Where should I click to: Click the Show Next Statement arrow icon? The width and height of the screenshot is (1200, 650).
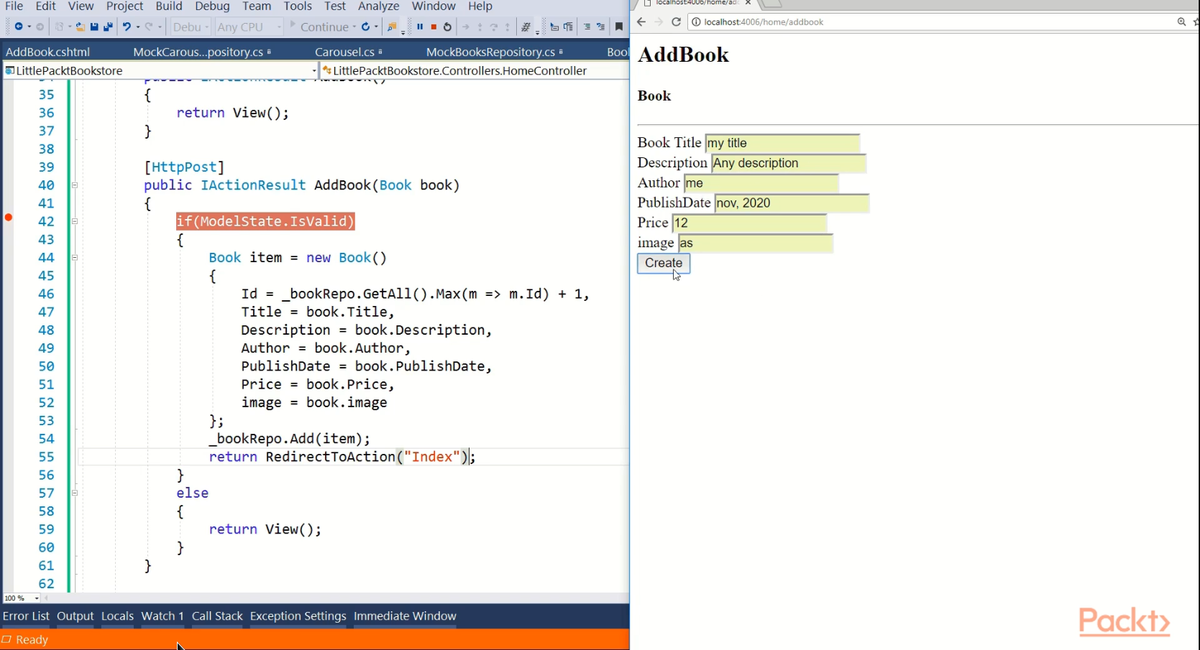pyautogui.click(x=466, y=27)
